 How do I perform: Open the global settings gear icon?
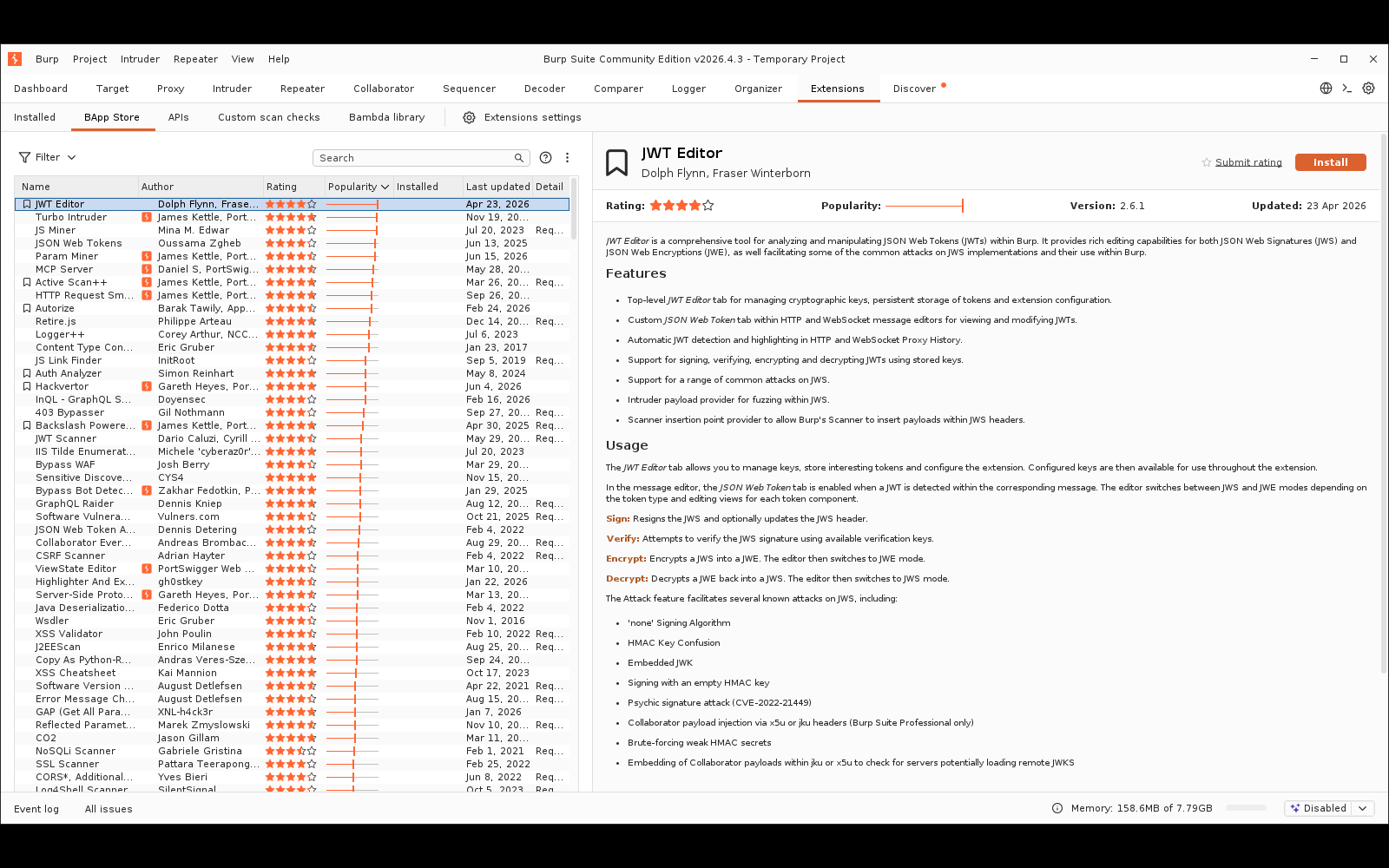(1368, 89)
